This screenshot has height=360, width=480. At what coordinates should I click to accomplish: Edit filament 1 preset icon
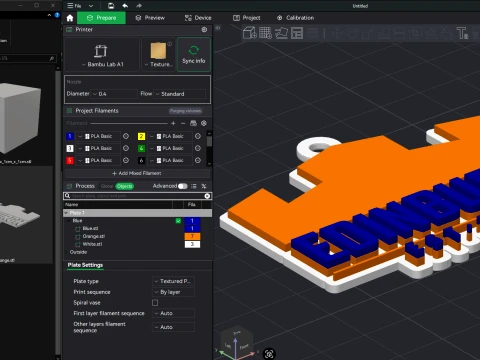126,136
